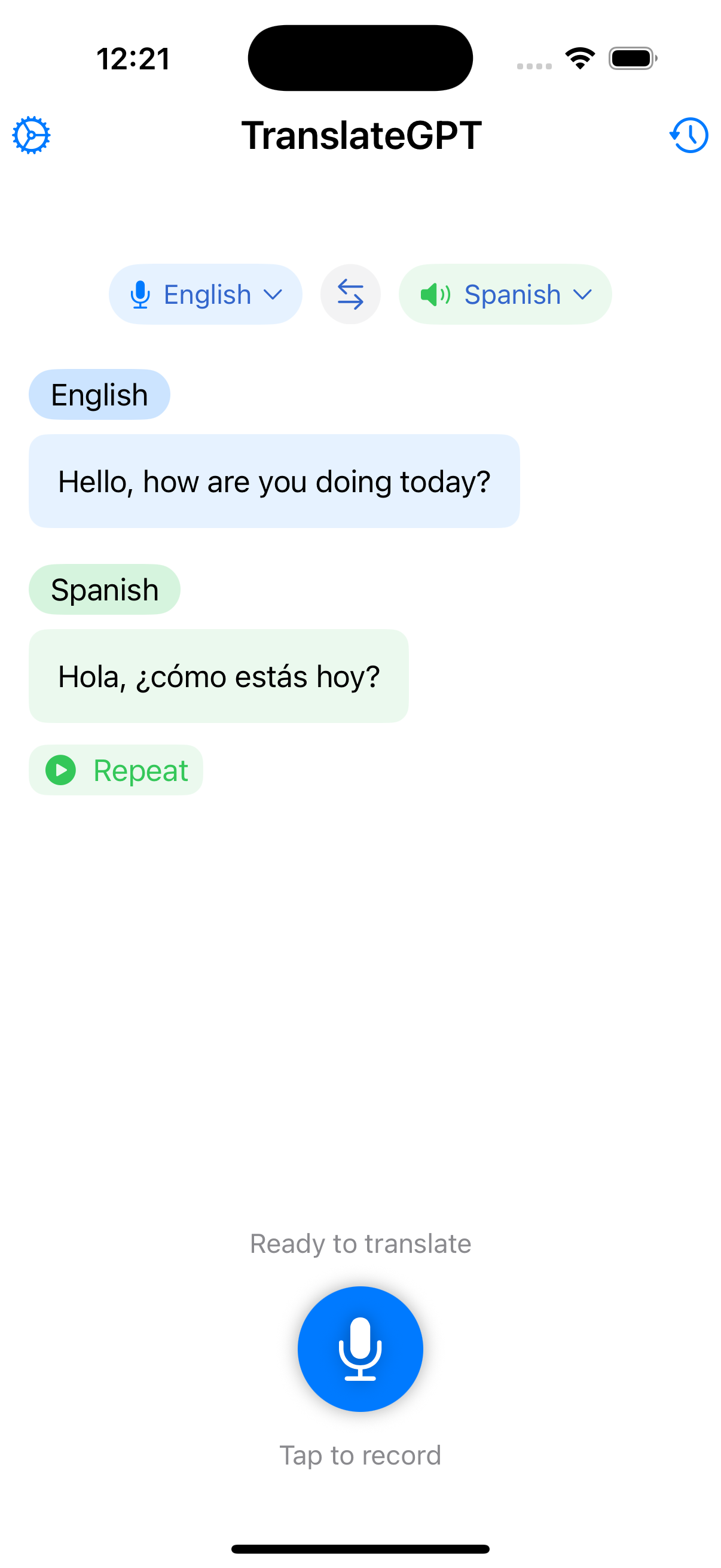Image resolution: width=721 pixels, height=1568 pixels.
Task: Click the Repeat button to replay audio
Action: click(x=115, y=770)
